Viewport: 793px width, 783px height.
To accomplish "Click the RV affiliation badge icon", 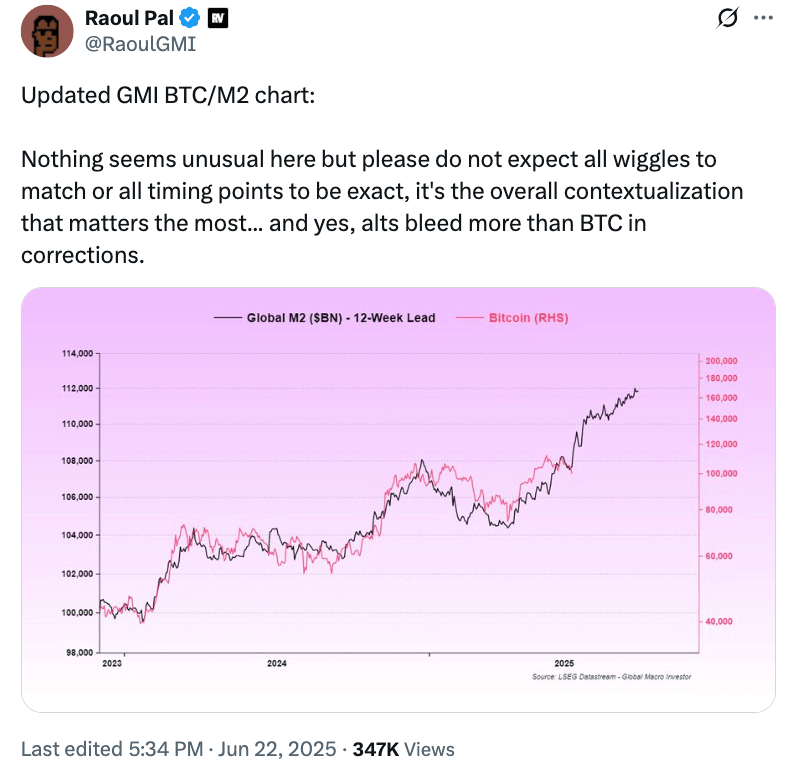I will 216,18.
